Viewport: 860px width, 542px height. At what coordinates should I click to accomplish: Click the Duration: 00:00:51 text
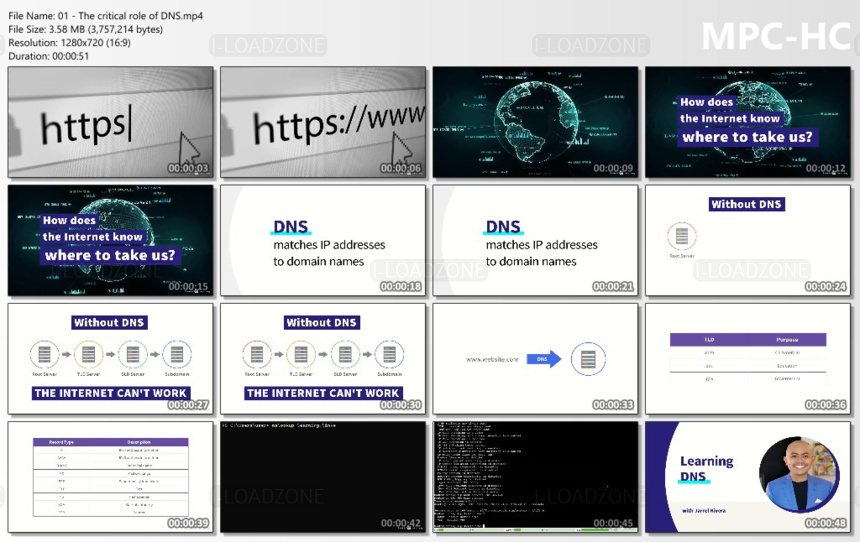(x=48, y=56)
